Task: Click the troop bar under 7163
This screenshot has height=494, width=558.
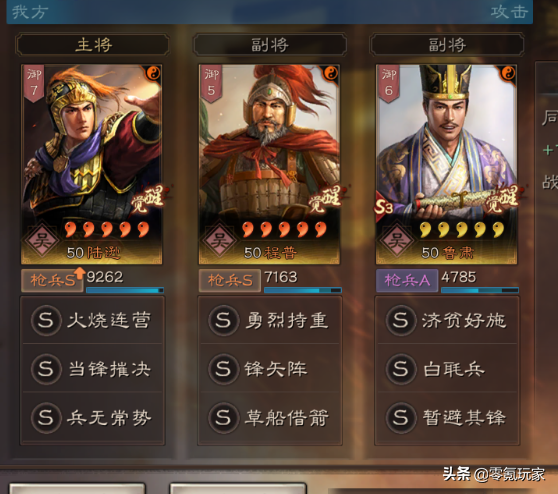Action: click(x=302, y=290)
